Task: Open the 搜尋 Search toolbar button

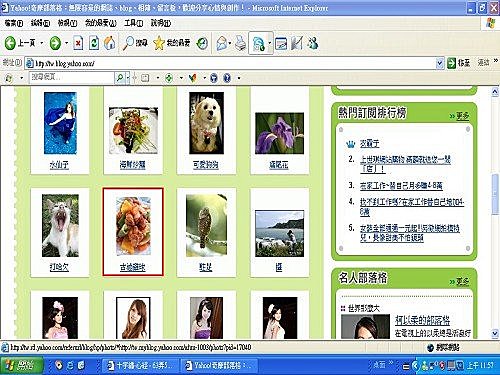Action: 135,43
